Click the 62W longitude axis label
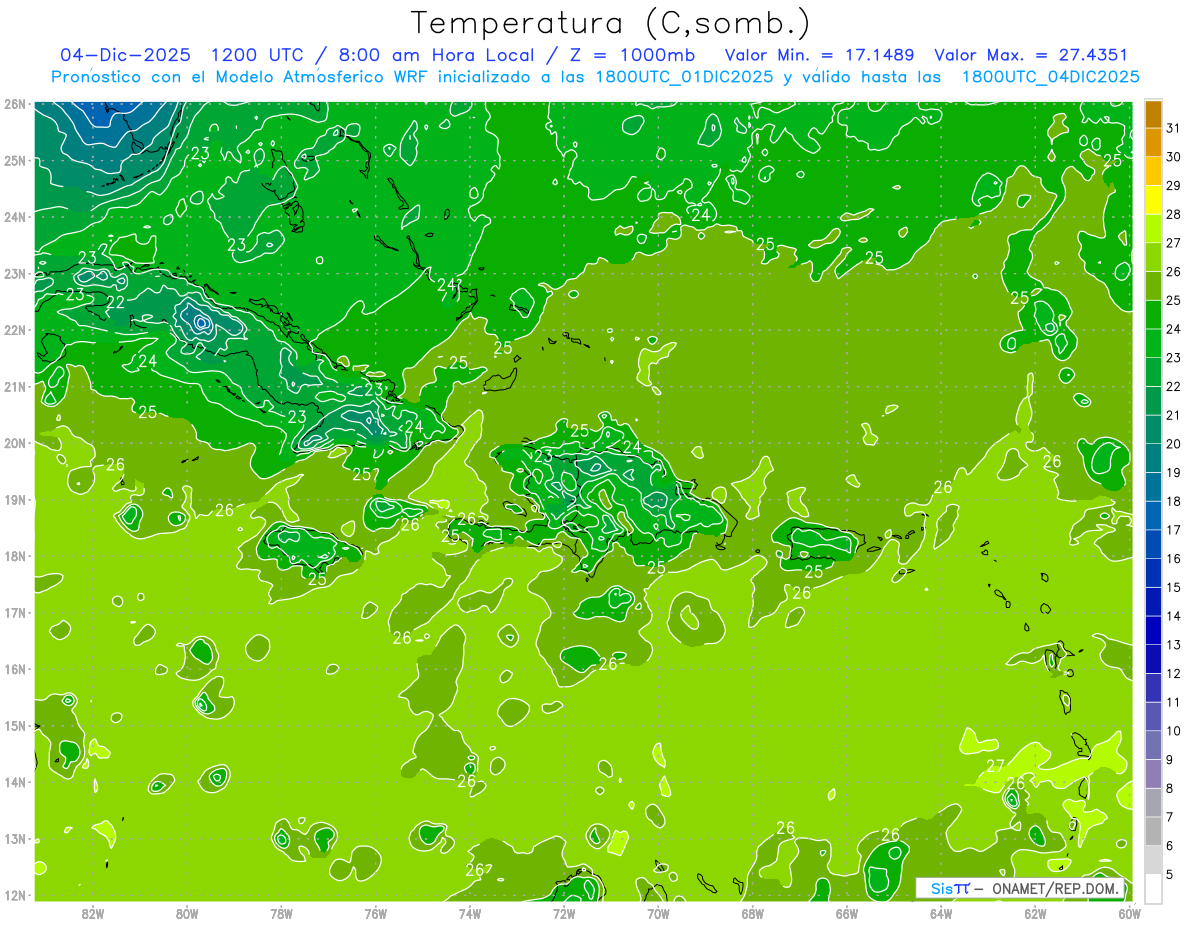The width and height of the screenshot is (1200, 927). tap(1035, 913)
